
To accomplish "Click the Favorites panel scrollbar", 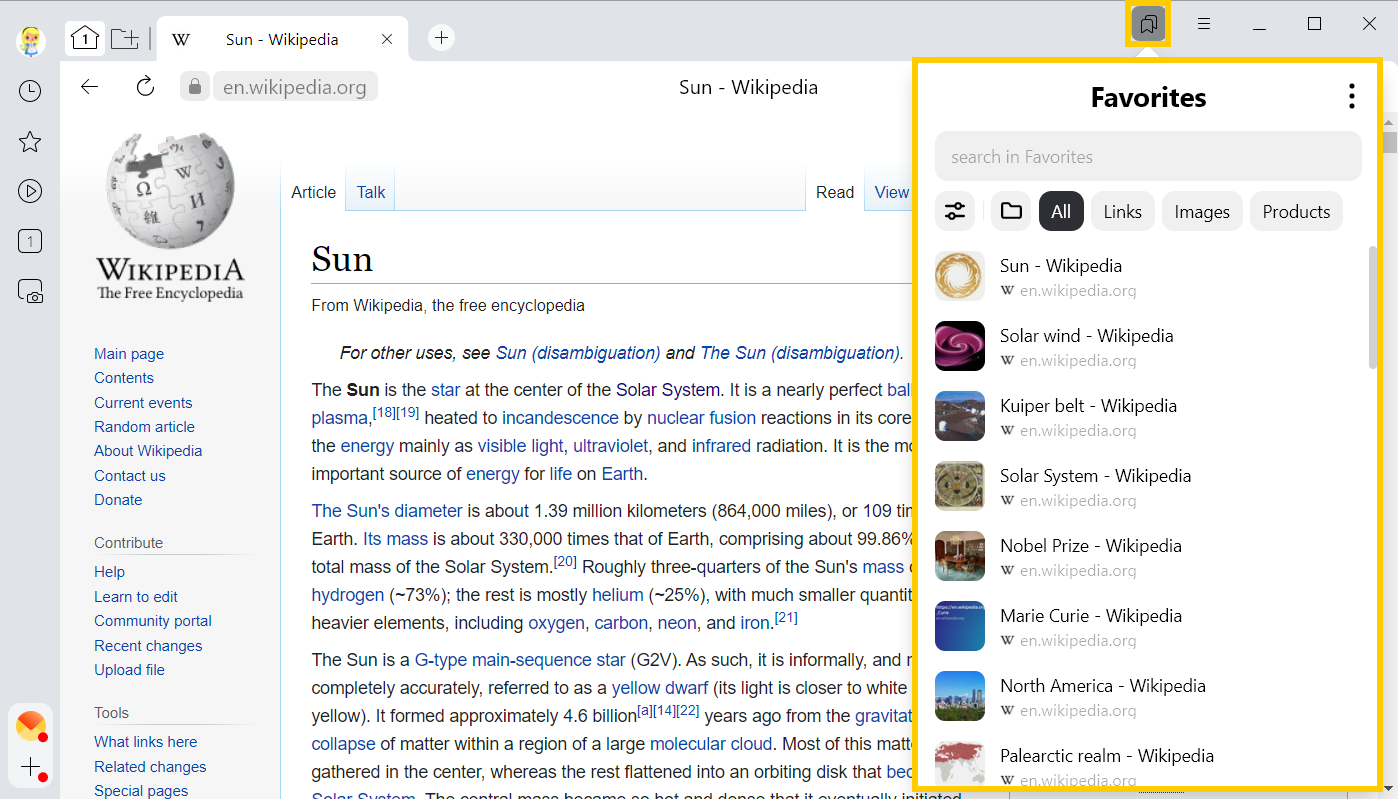I will [x=1372, y=307].
